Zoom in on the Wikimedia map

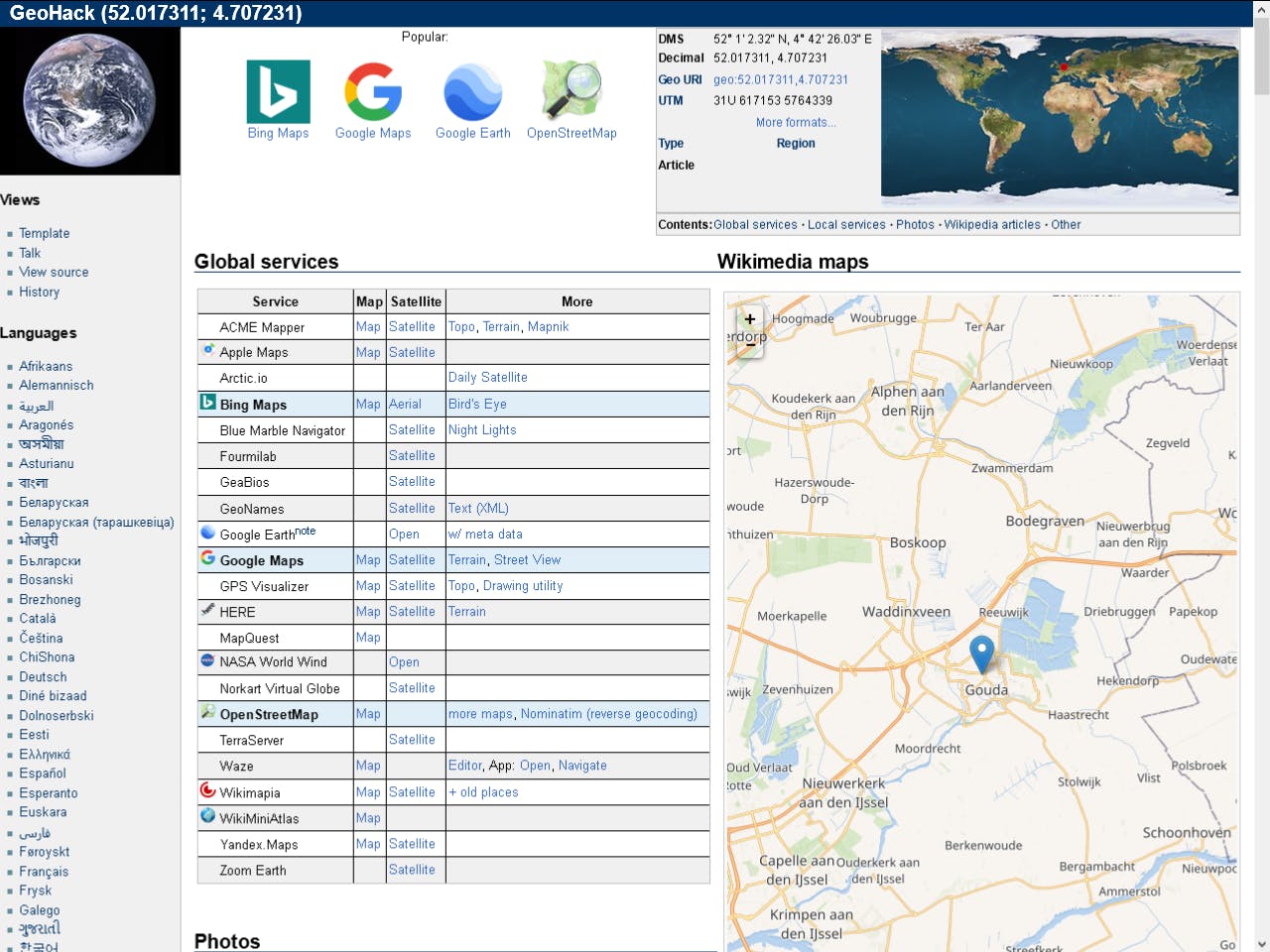click(x=749, y=319)
